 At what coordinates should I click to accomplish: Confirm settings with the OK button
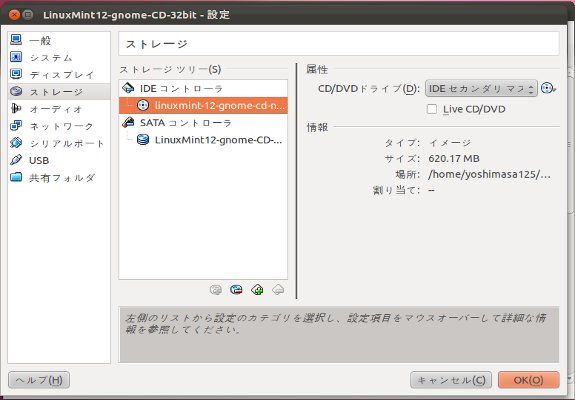tap(528, 380)
